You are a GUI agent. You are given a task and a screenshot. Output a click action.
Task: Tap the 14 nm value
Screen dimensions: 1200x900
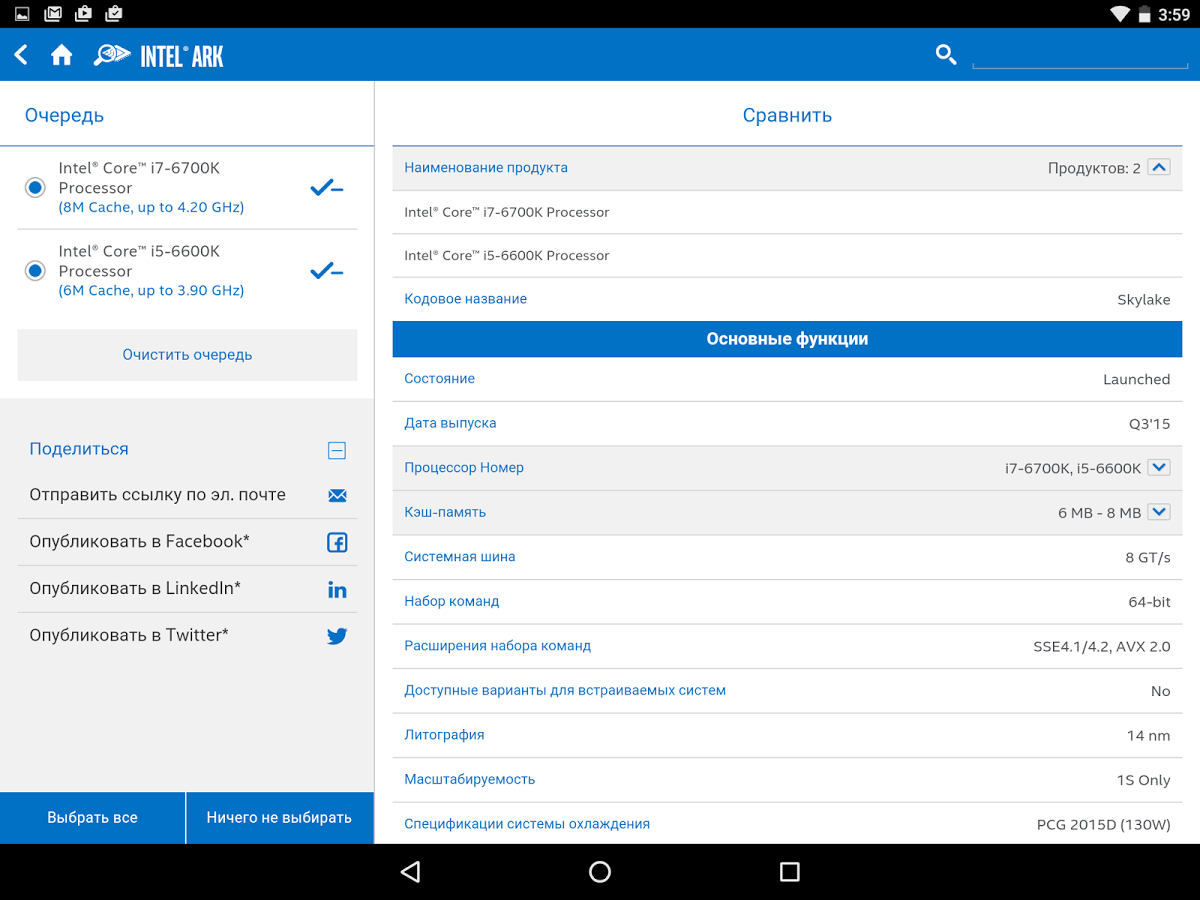click(x=1148, y=736)
